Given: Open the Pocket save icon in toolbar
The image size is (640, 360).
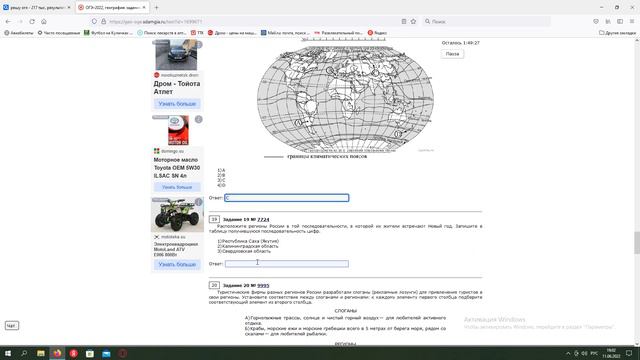Looking at the screenshot, I should tap(596, 21).
